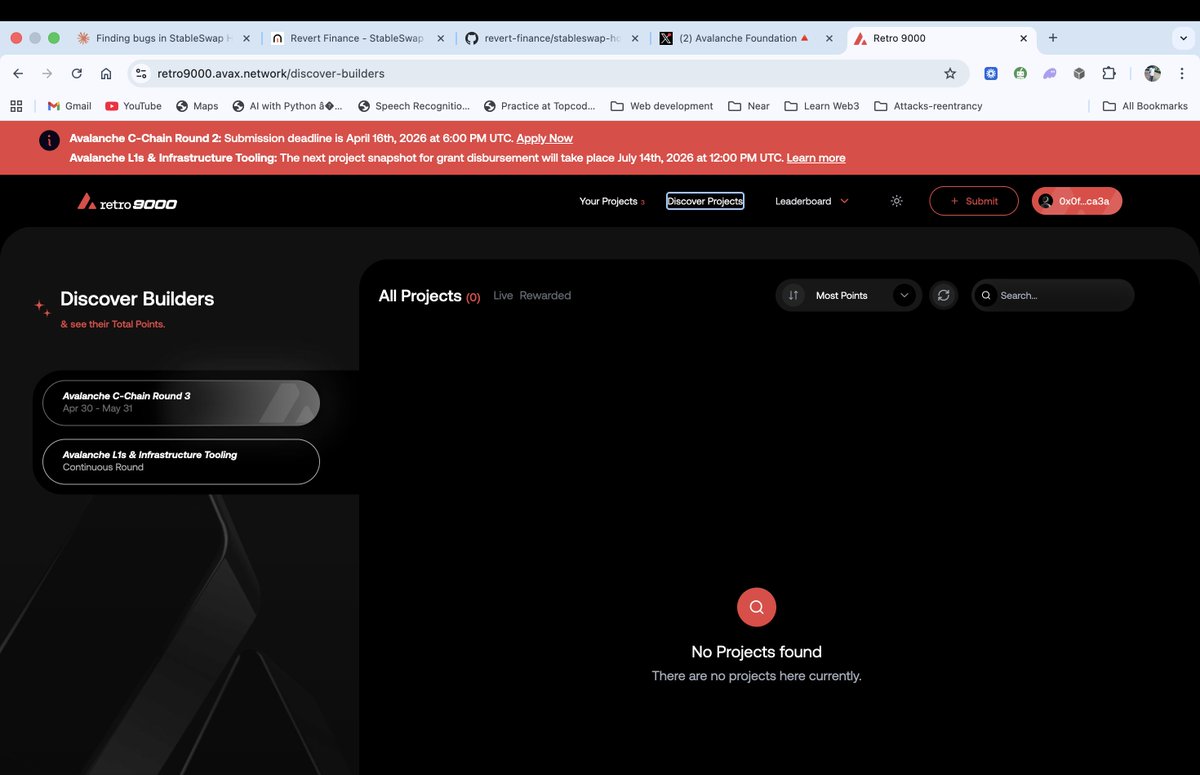Click the purple extension icon in toolbar

[x=1049, y=73]
